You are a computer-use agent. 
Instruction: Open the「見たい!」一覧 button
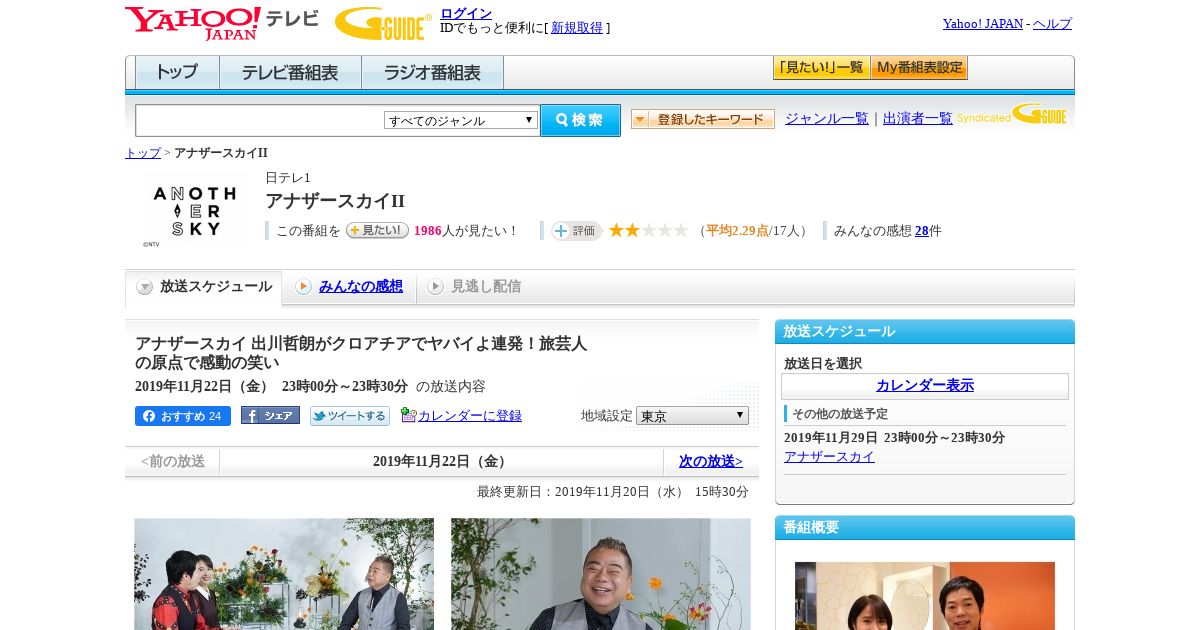click(821, 68)
